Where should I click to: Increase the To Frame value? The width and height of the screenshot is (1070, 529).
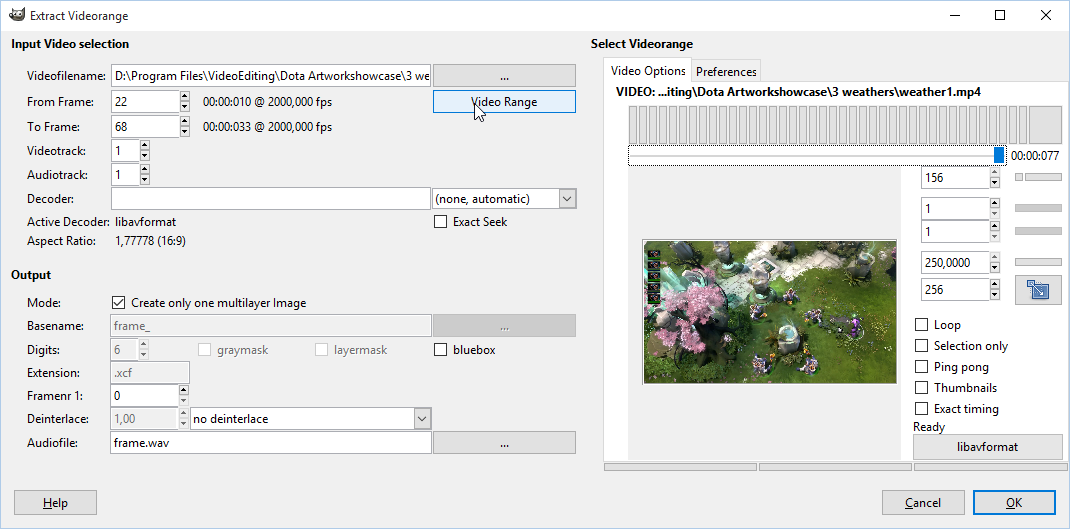[x=185, y=121]
